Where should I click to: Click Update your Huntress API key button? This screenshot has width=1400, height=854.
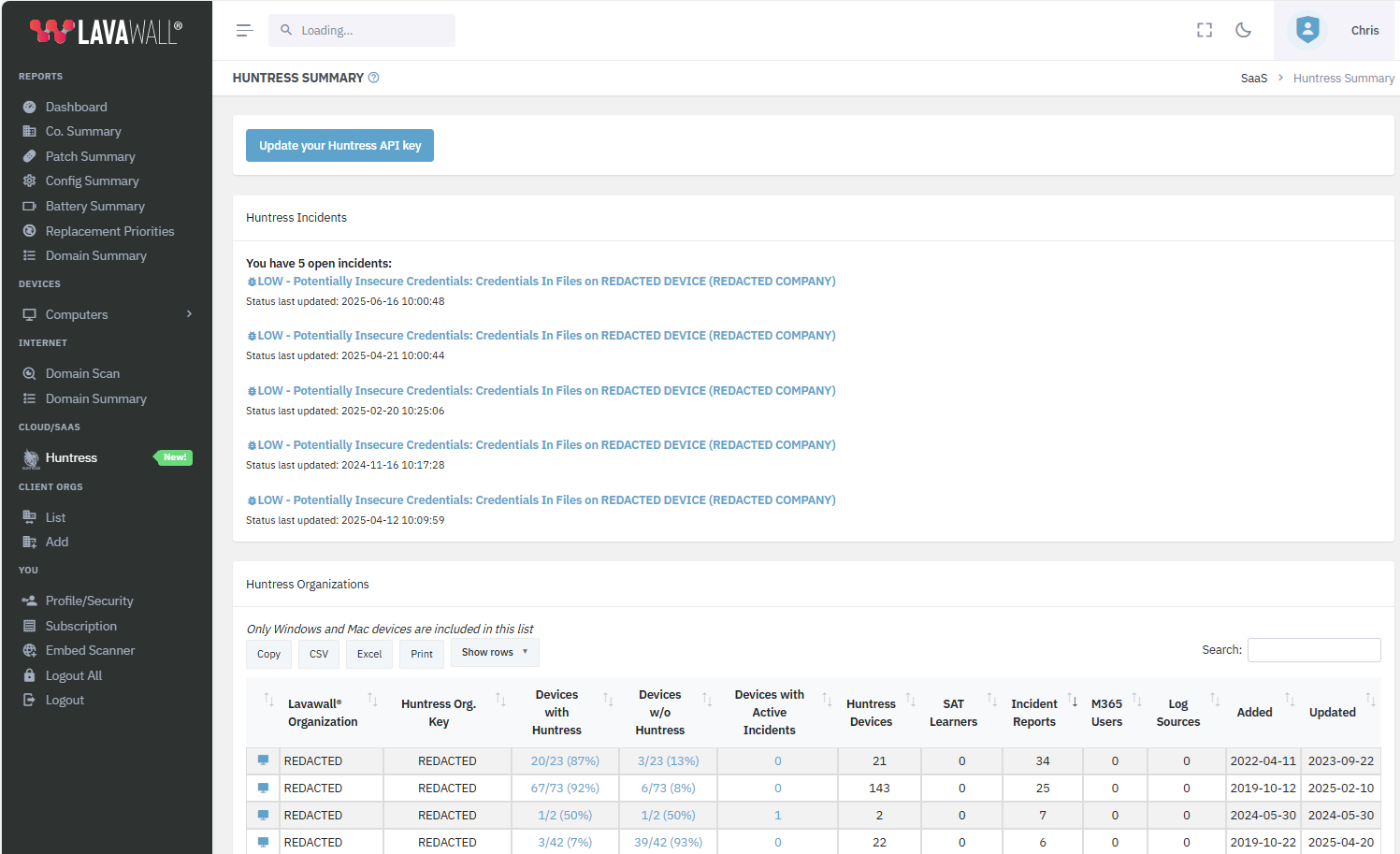click(339, 146)
